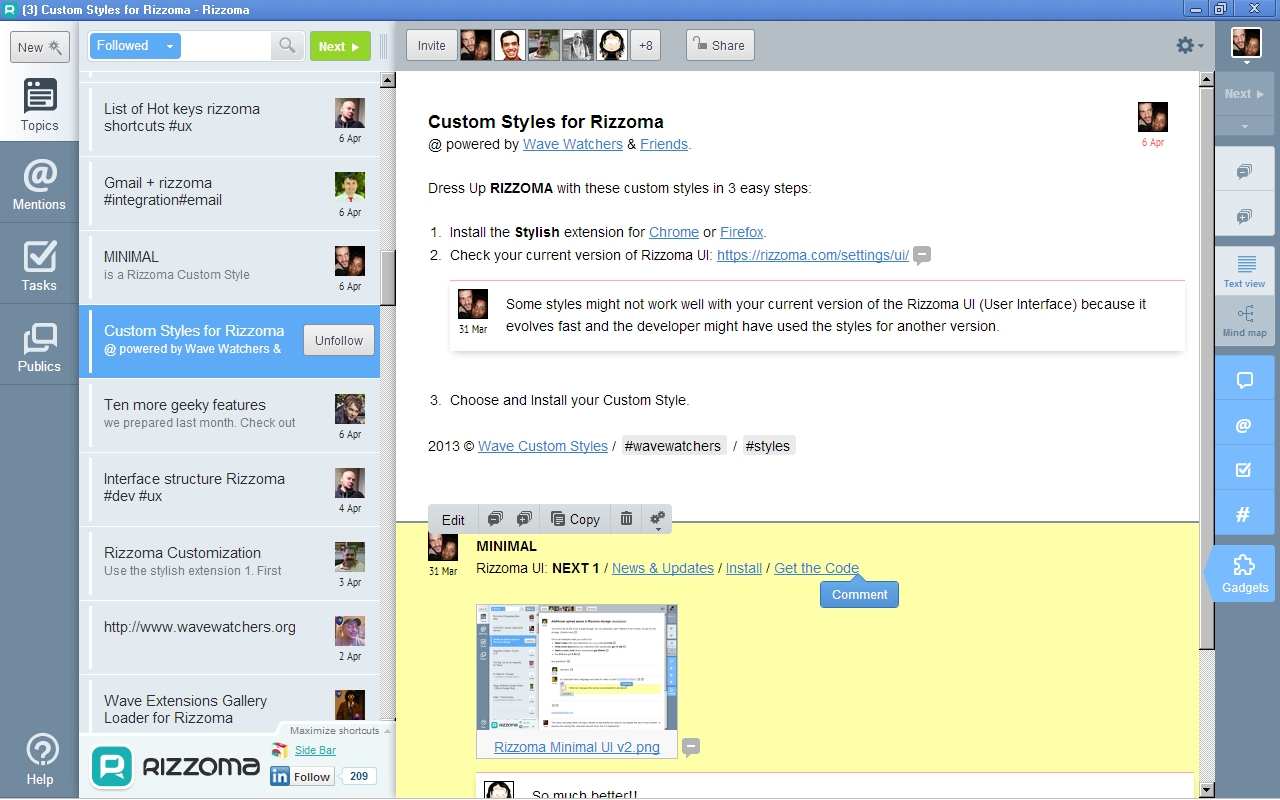
Task: Click the blue Comment button
Action: (859, 594)
